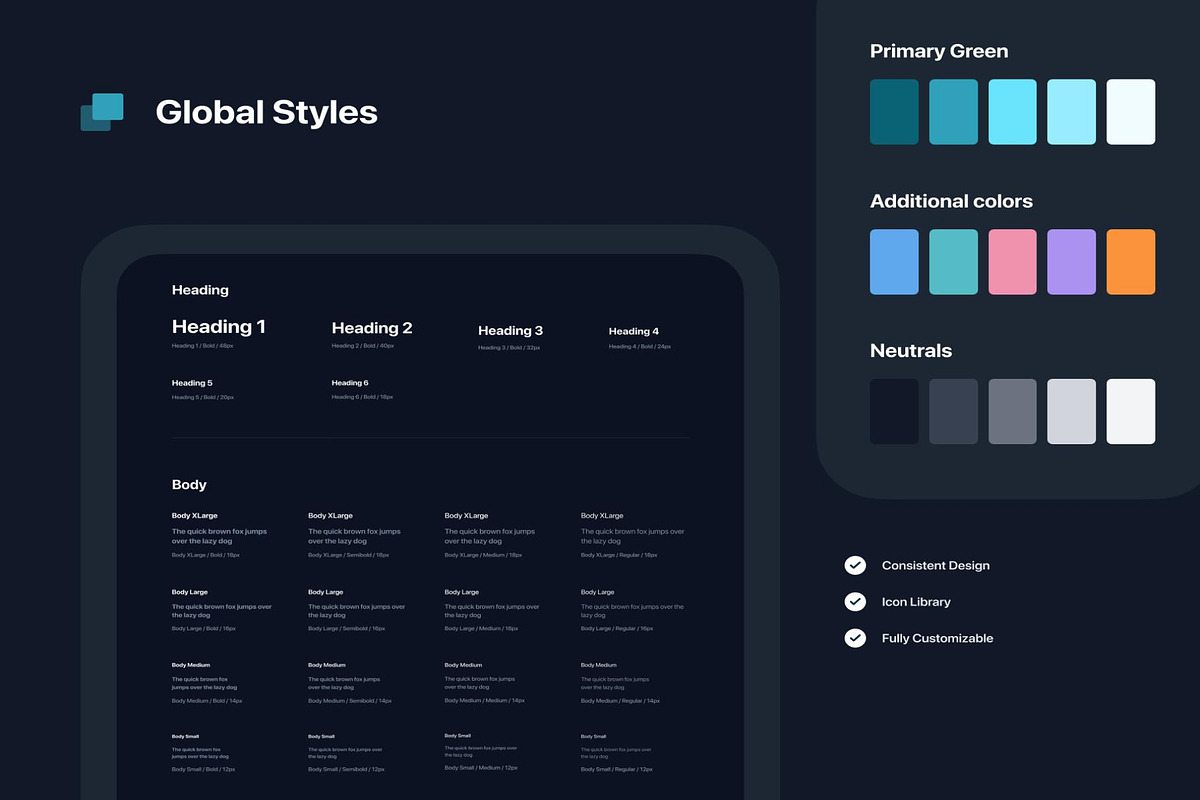Pick the darkest teal Primary Green swatch
The image size is (1200, 800).
[x=894, y=112]
